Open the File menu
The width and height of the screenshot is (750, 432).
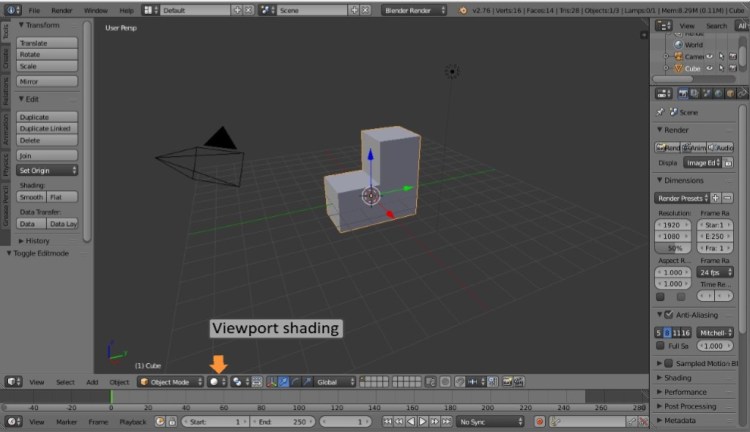(x=34, y=10)
